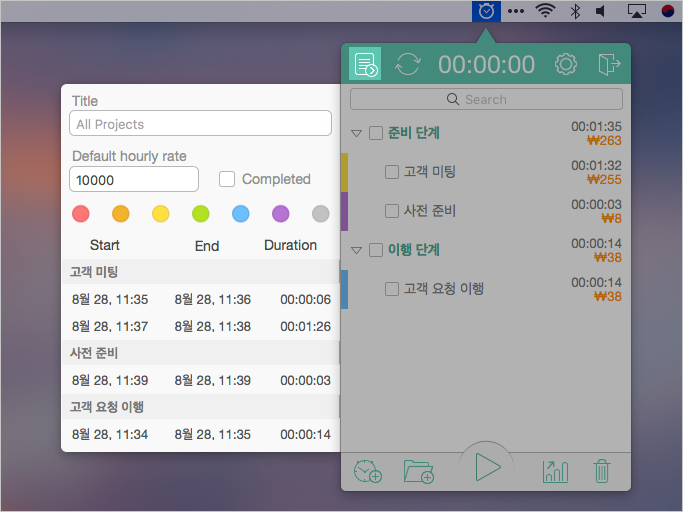
Task: Select the 고객 미팅 task in popup list
Action: (x=429, y=172)
